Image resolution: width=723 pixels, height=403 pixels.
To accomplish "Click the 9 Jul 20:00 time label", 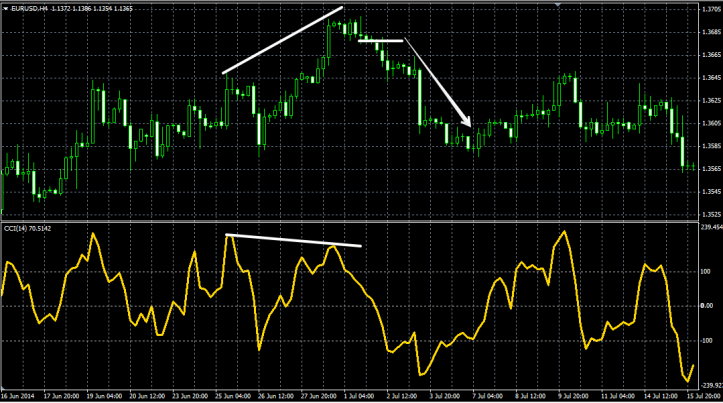I will [x=574, y=396].
